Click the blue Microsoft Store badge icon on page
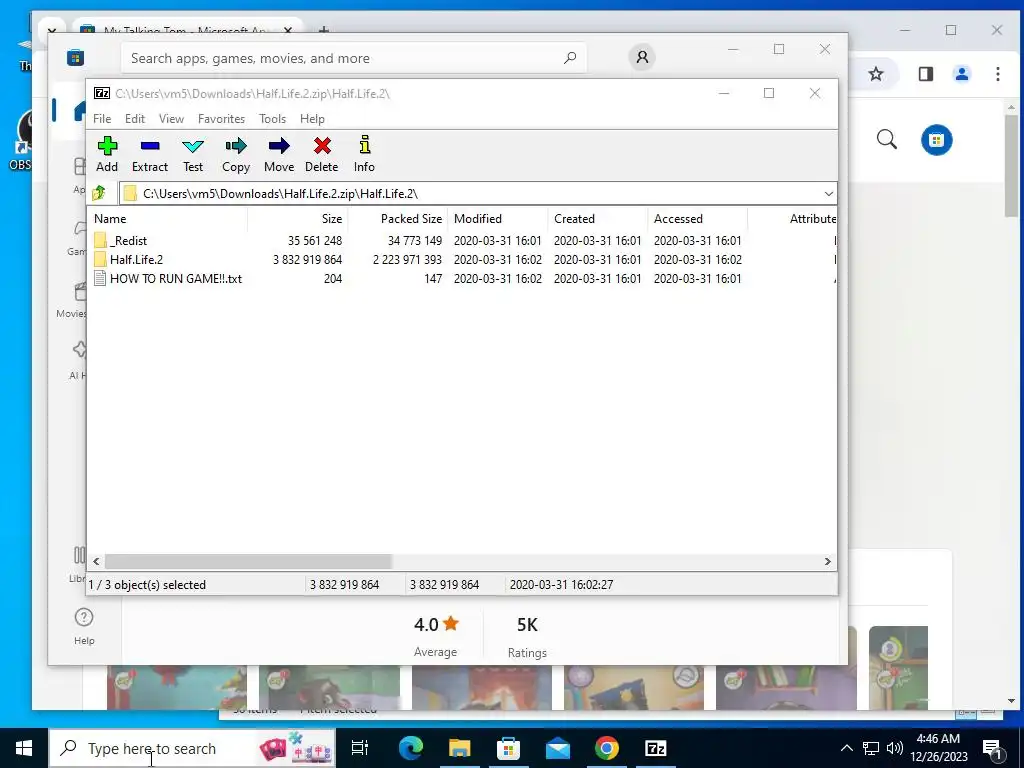Image resolution: width=1024 pixels, height=768 pixels. click(936, 140)
